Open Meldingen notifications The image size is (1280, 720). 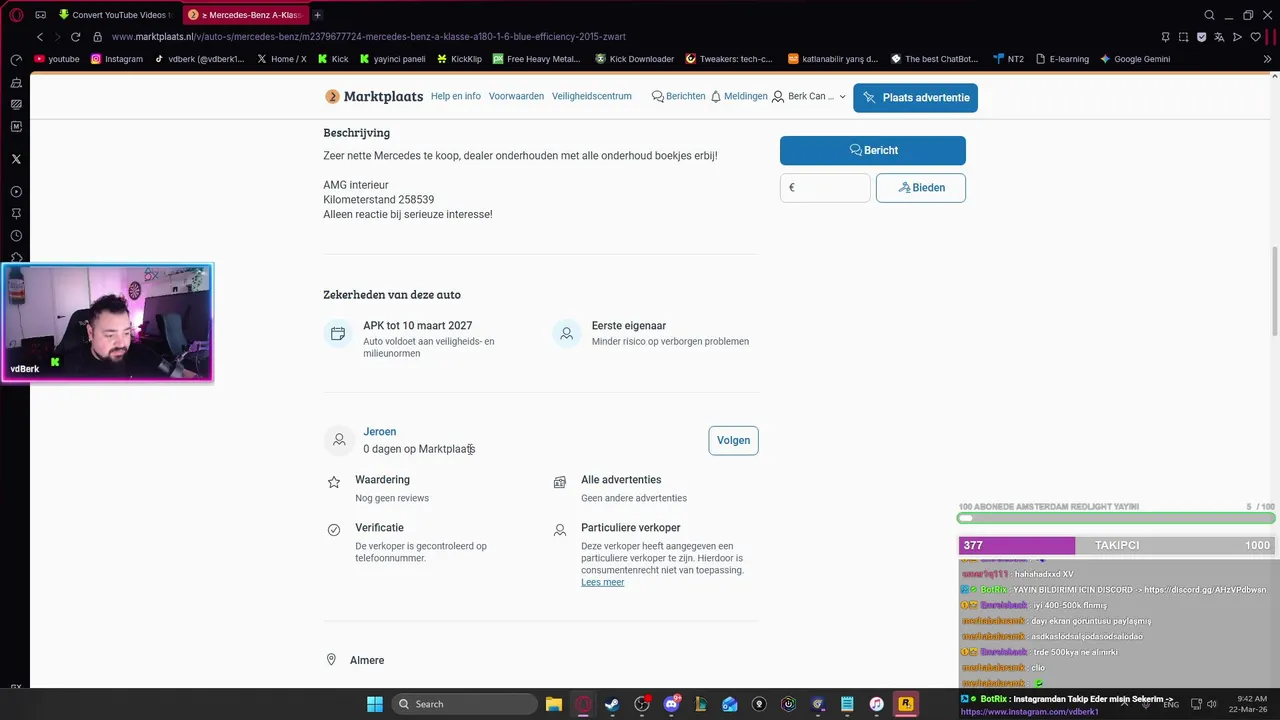click(738, 96)
